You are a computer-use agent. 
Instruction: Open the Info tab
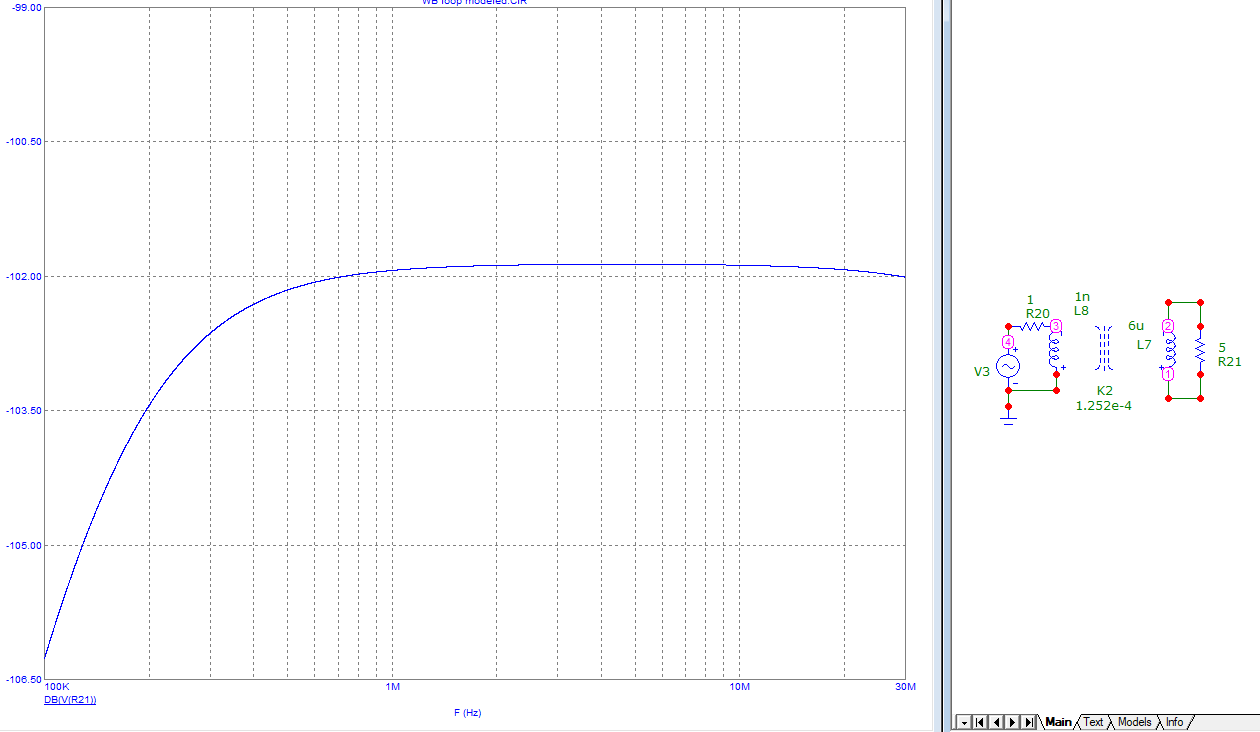(1174, 722)
